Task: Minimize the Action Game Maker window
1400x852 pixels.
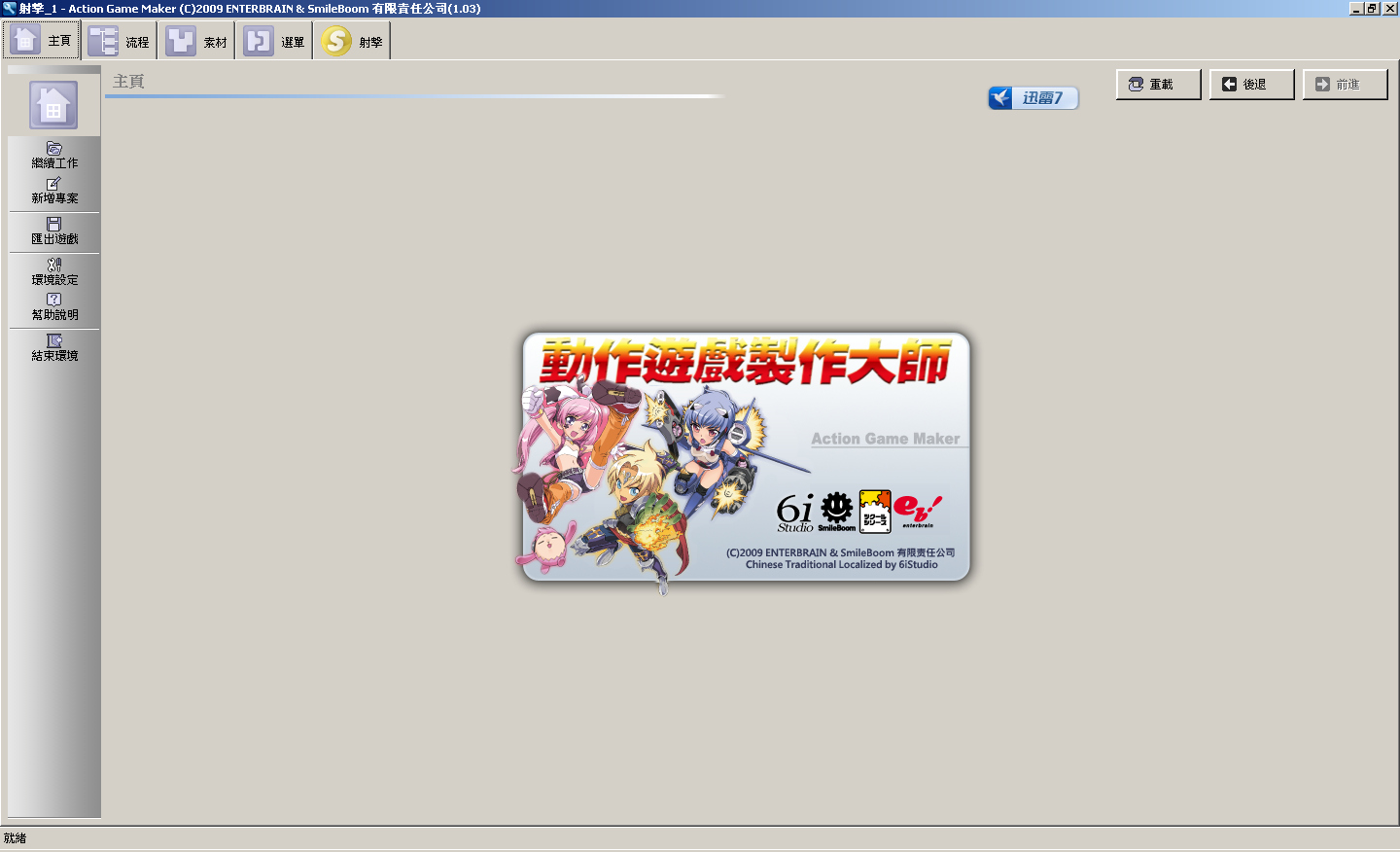Action: point(1356,8)
